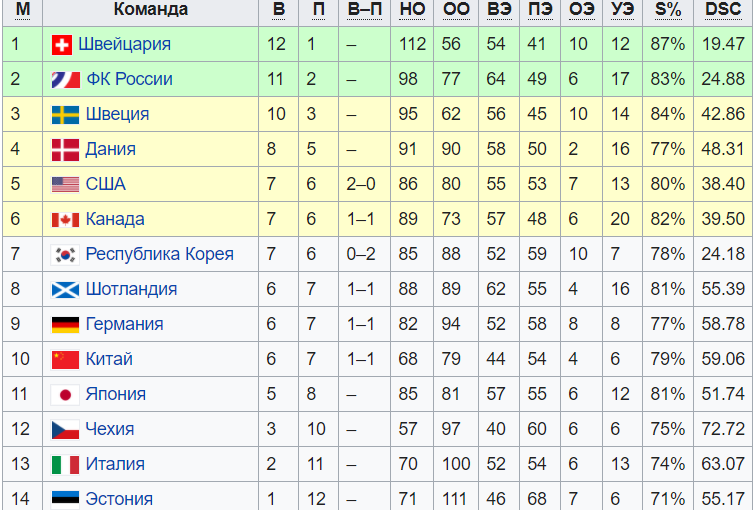Open the Германия team link
The image size is (756, 510).
[124, 324]
